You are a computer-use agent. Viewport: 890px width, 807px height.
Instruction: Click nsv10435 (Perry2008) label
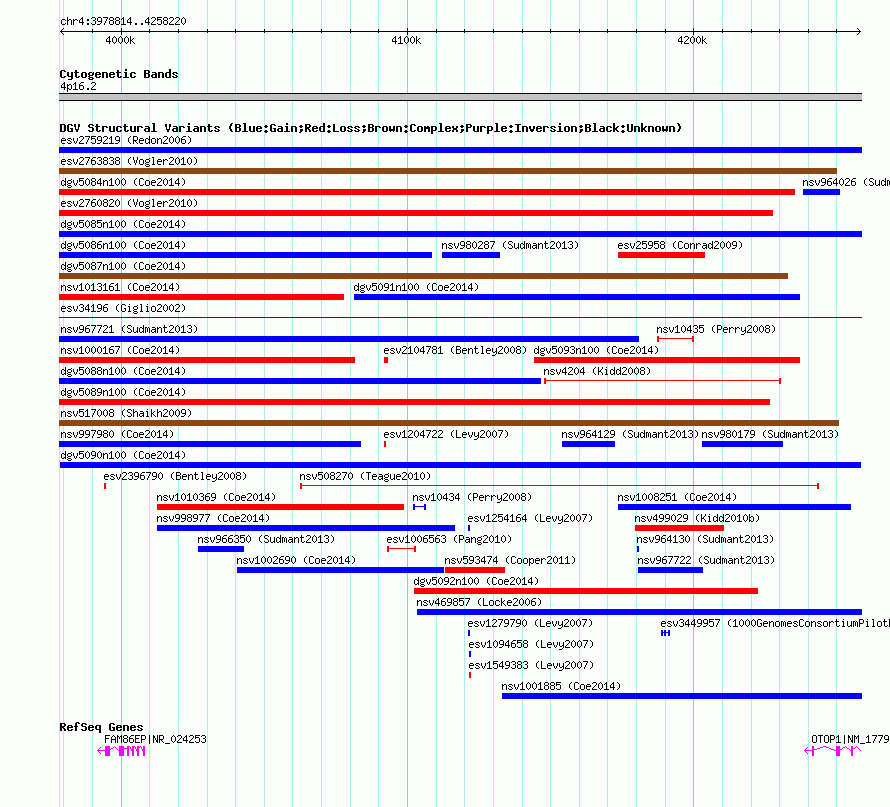click(716, 329)
